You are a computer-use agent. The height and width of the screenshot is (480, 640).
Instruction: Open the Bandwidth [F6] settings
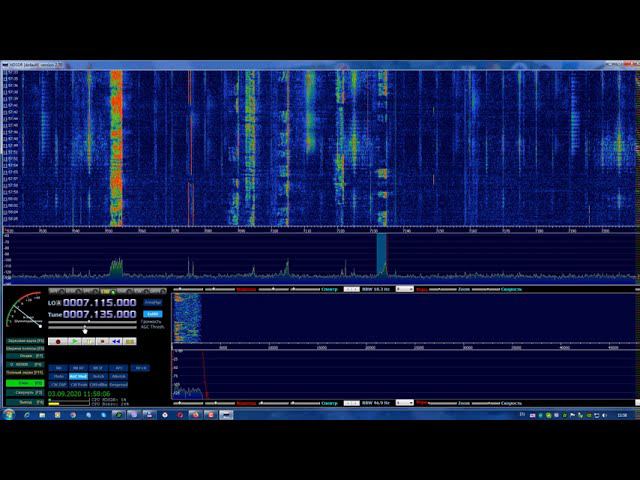click(25, 349)
